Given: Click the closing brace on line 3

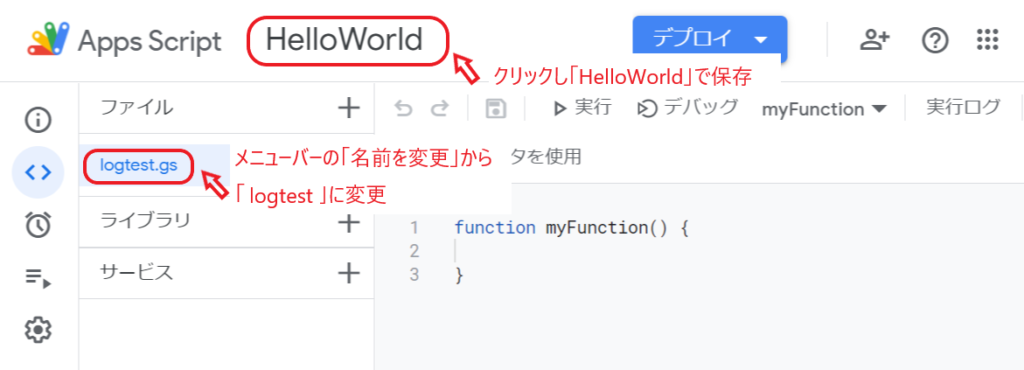Looking at the screenshot, I should click(x=459, y=275).
